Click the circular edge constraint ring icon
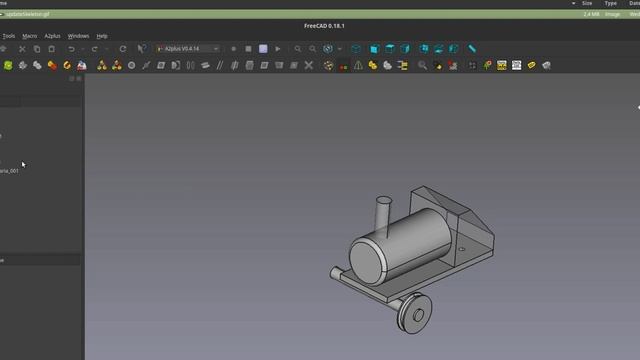Image resolution: width=640 pixels, height=360 pixels. pos(131,65)
